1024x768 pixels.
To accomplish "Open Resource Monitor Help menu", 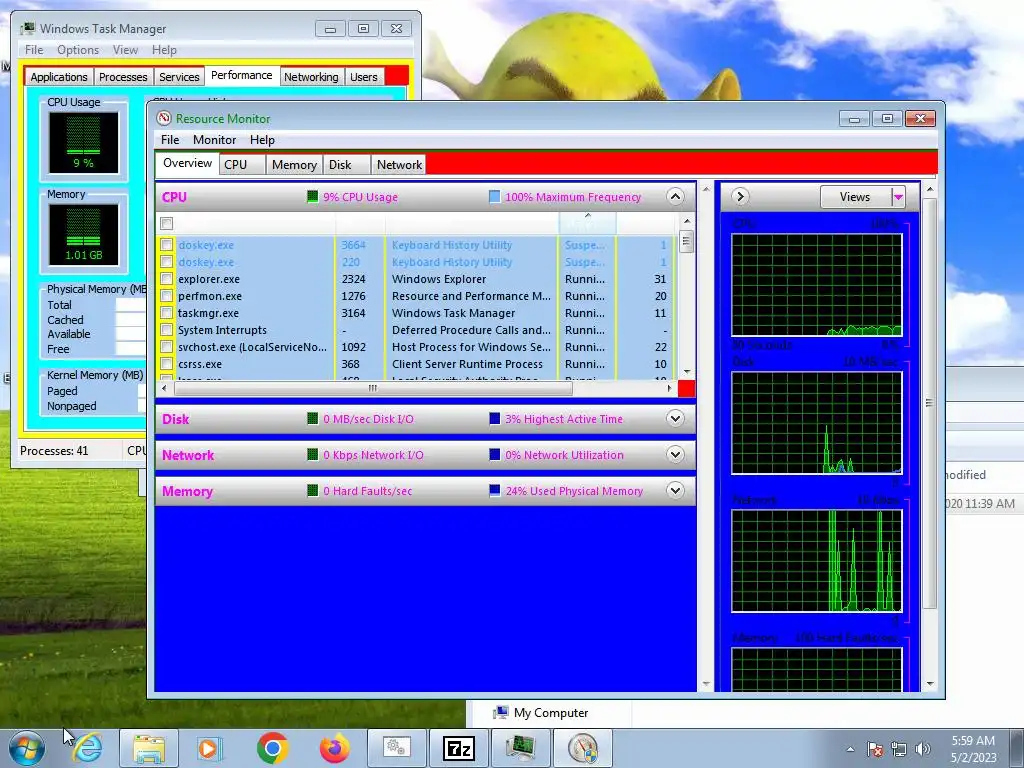I will tap(262, 140).
